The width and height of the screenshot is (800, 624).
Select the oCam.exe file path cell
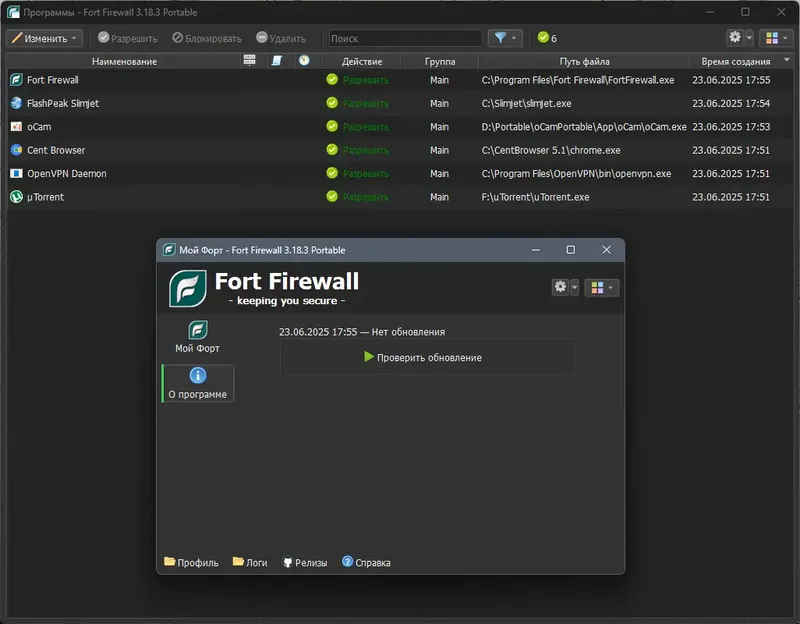click(584, 127)
